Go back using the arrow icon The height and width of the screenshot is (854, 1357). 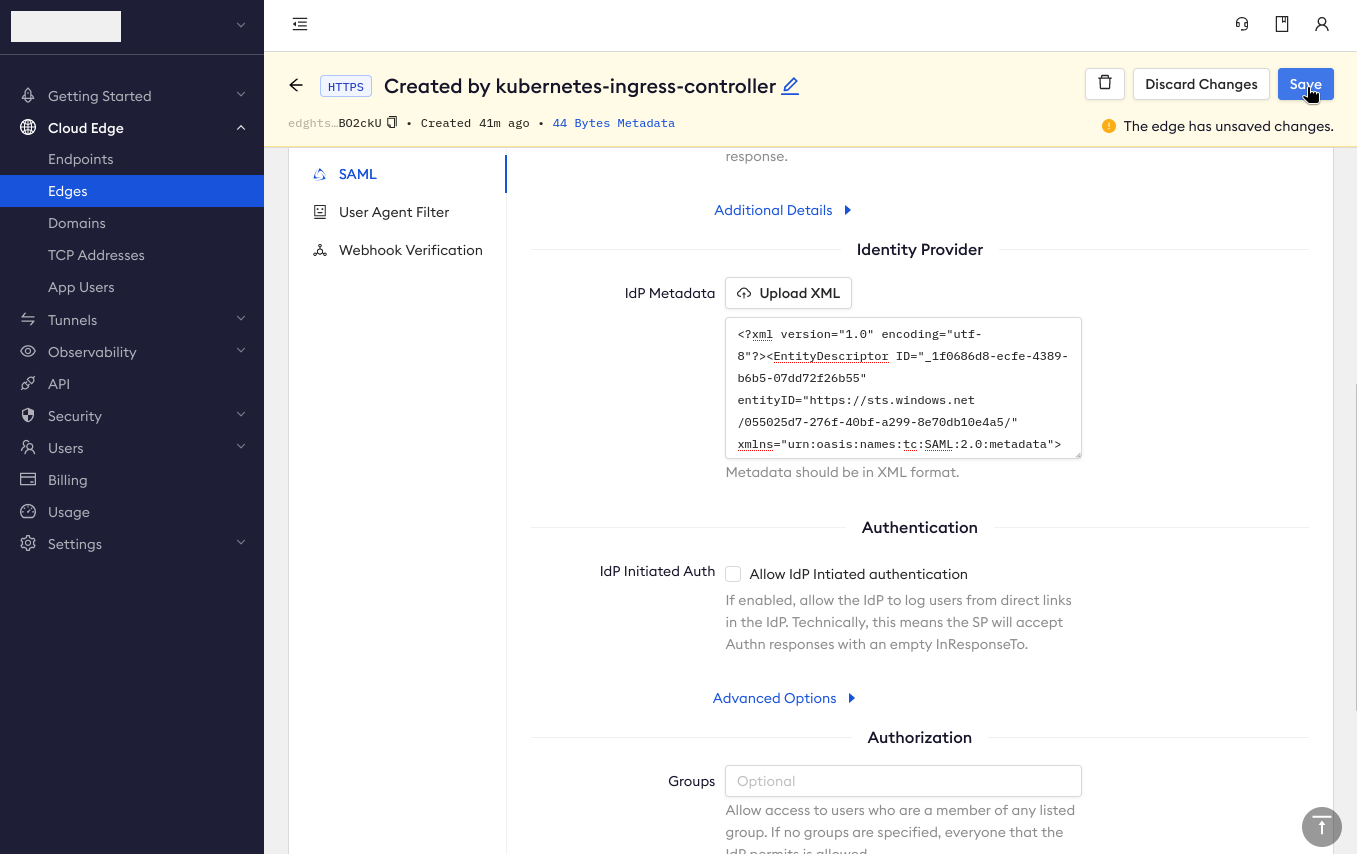click(296, 85)
